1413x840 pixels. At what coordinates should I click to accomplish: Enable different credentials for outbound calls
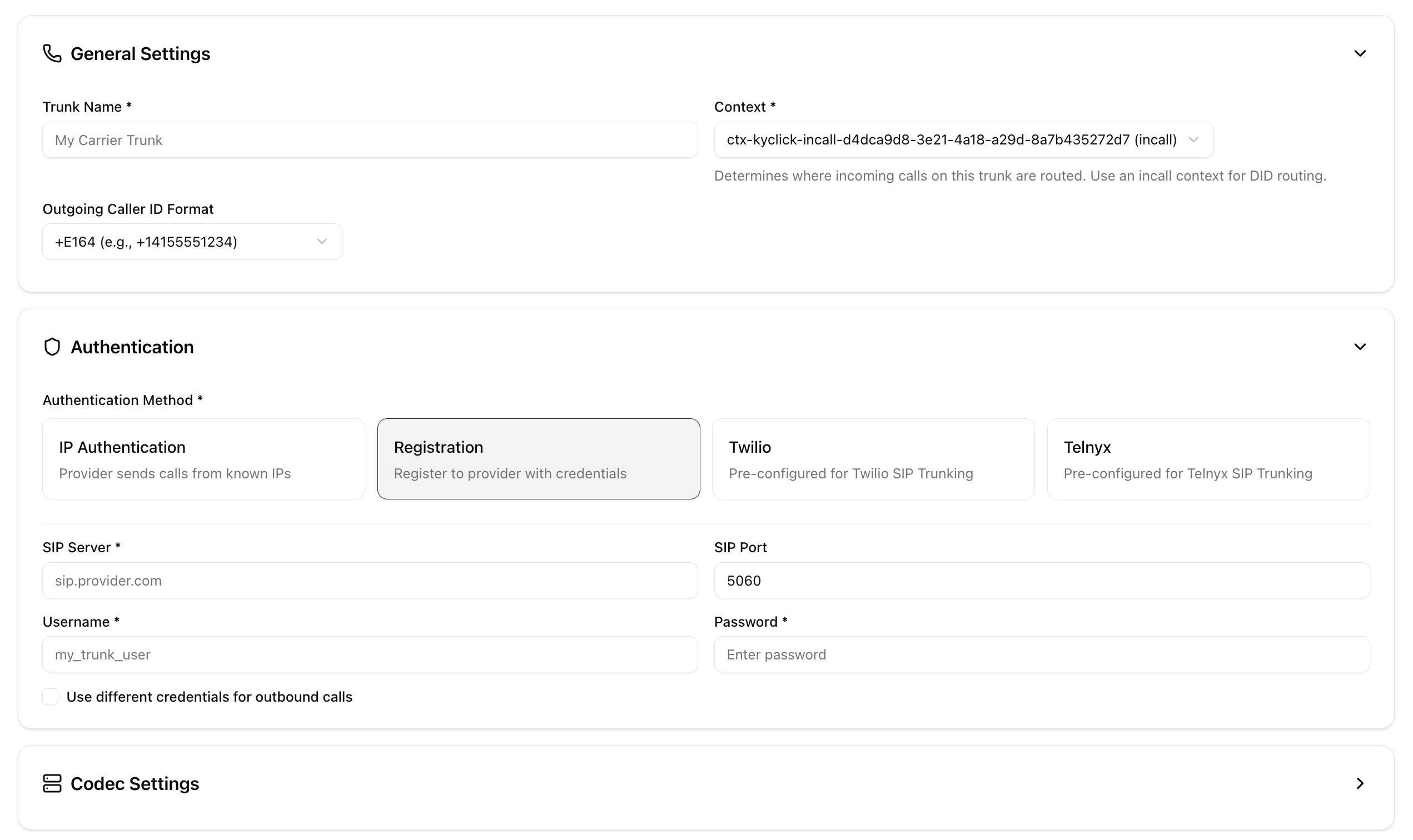[x=51, y=697]
